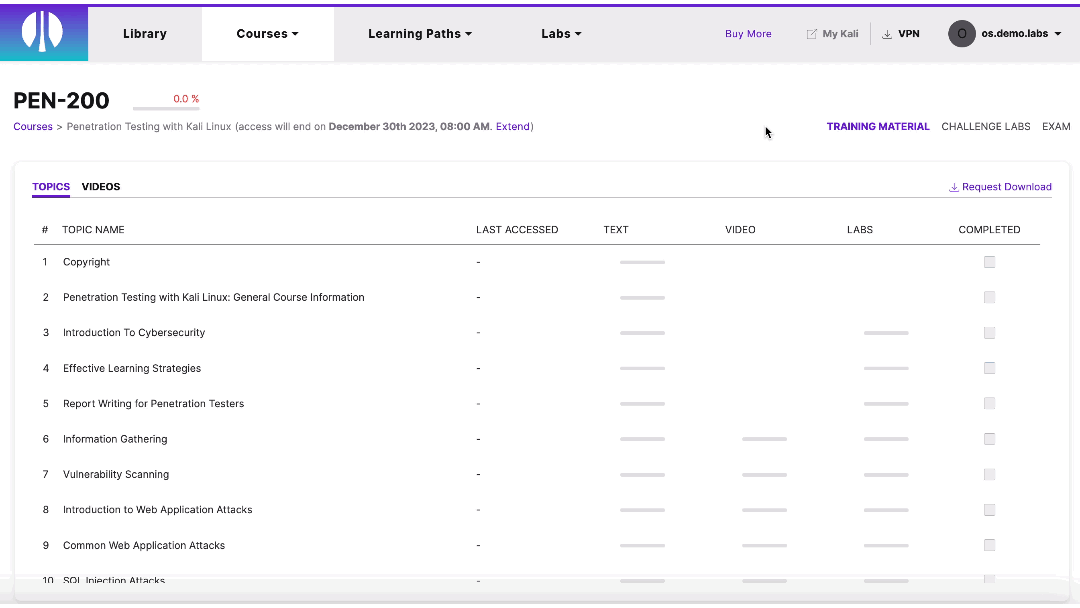
Task: Check Common Web Application Attacks completed box
Action: tap(989, 545)
